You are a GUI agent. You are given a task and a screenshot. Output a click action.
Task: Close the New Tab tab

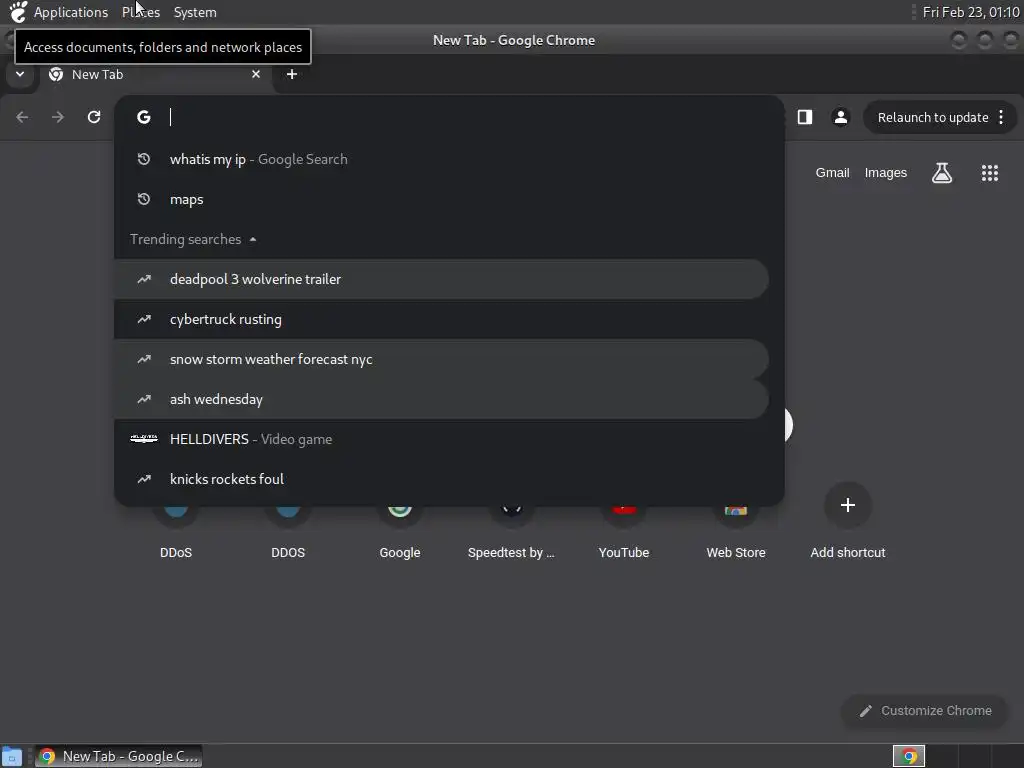(256, 74)
